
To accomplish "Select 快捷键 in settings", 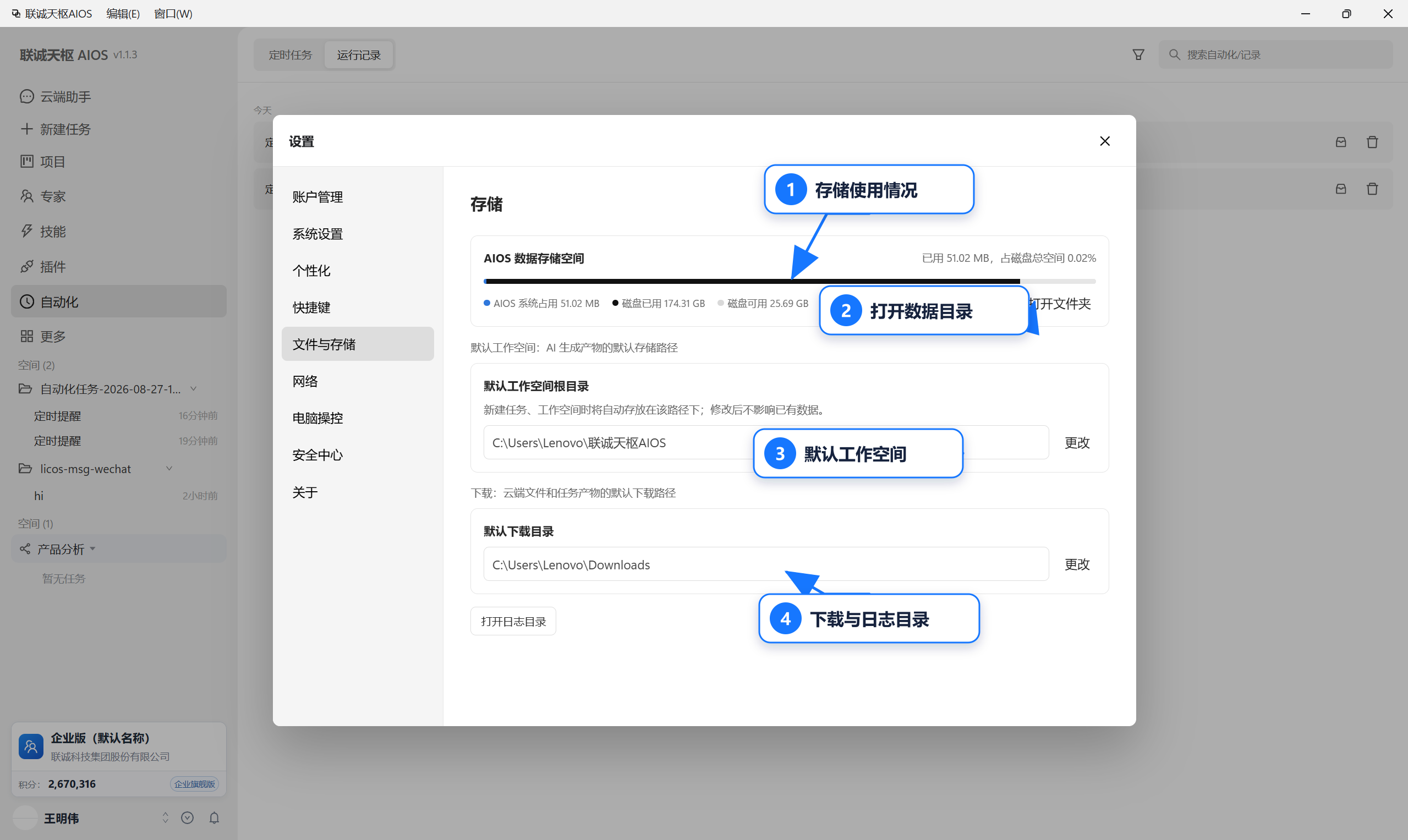I will [358, 308].
